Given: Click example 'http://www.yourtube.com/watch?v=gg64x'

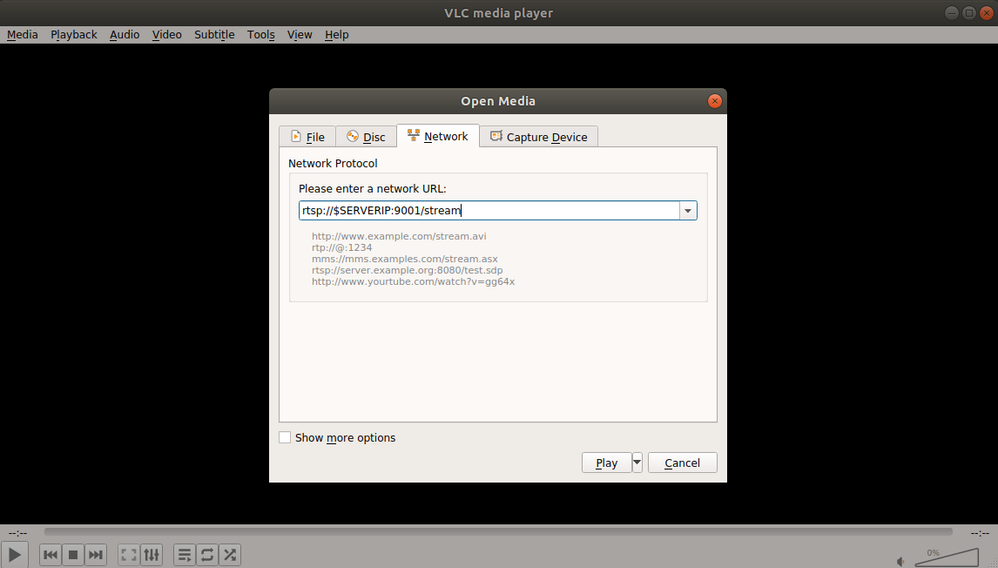Looking at the screenshot, I should click(x=413, y=281).
